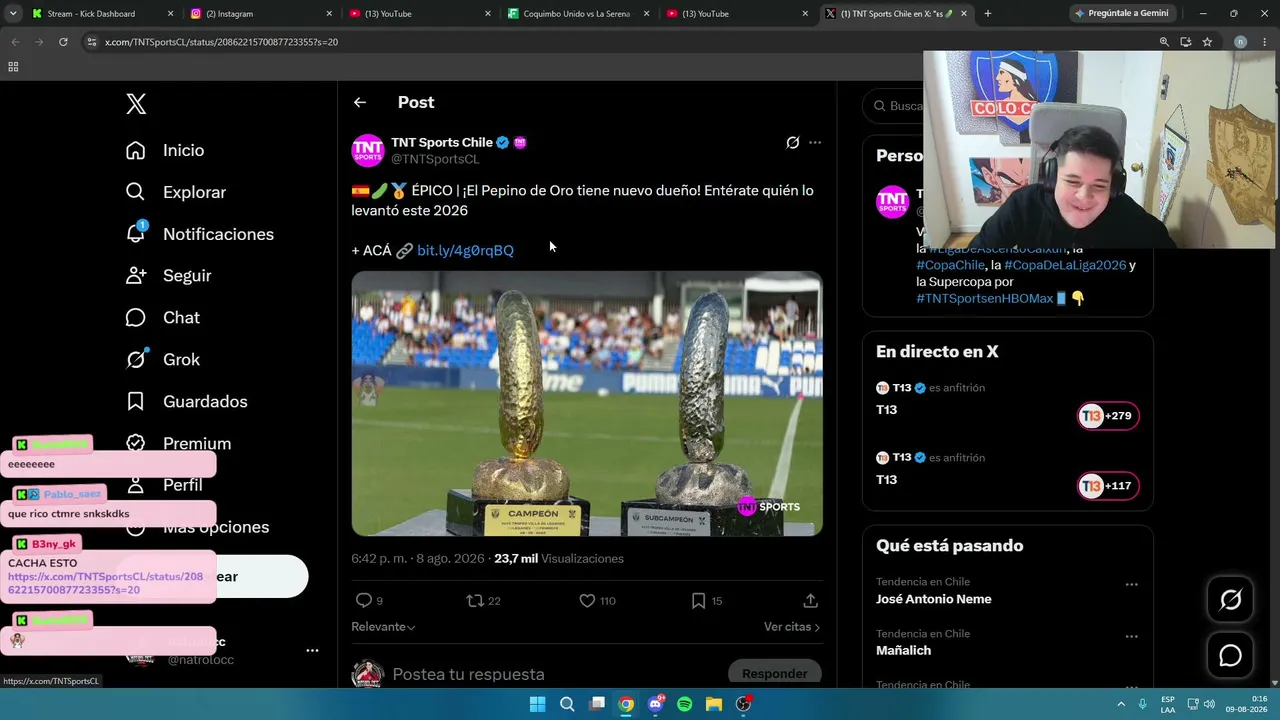
Task: Reload the page in Chrome
Action: click(63, 42)
